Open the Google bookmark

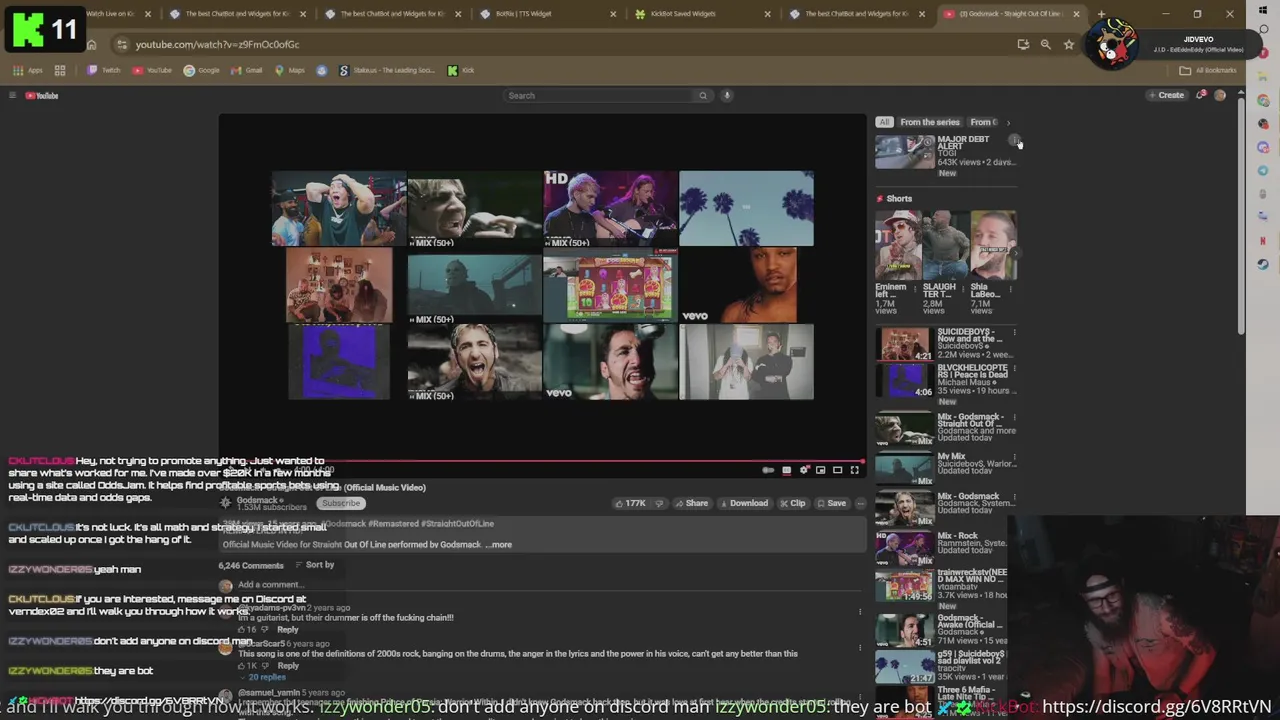point(202,70)
